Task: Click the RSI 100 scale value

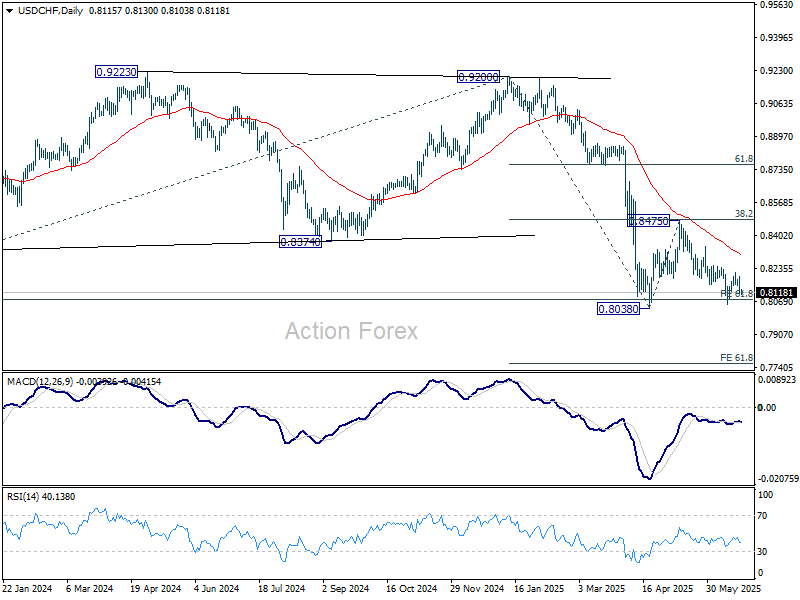Action: coord(766,494)
